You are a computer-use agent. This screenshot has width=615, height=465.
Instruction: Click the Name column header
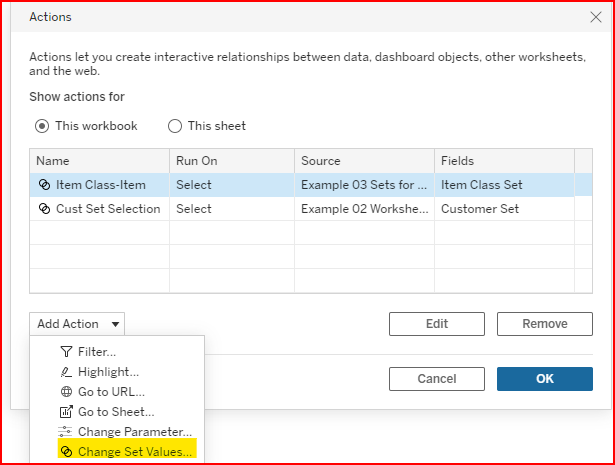(x=98, y=161)
